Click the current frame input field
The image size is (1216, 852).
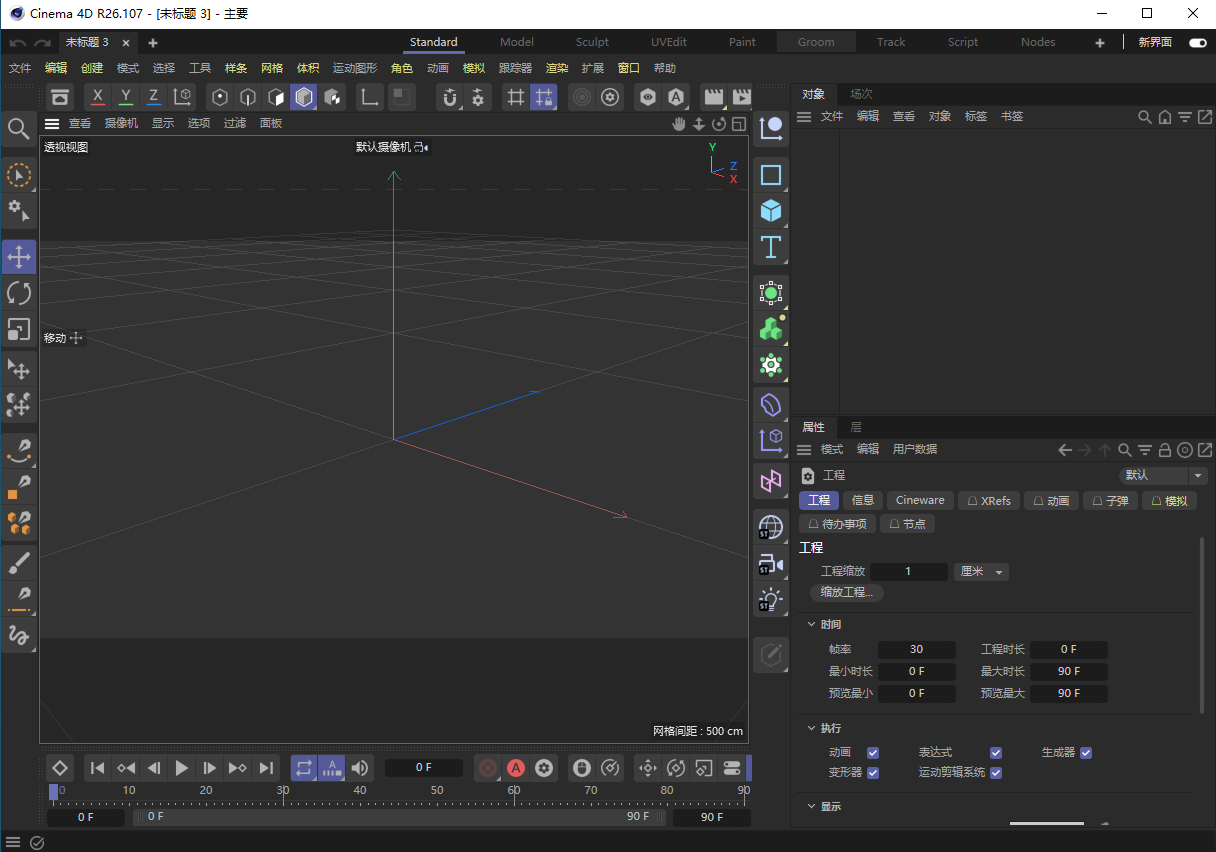pyautogui.click(x=424, y=767)
